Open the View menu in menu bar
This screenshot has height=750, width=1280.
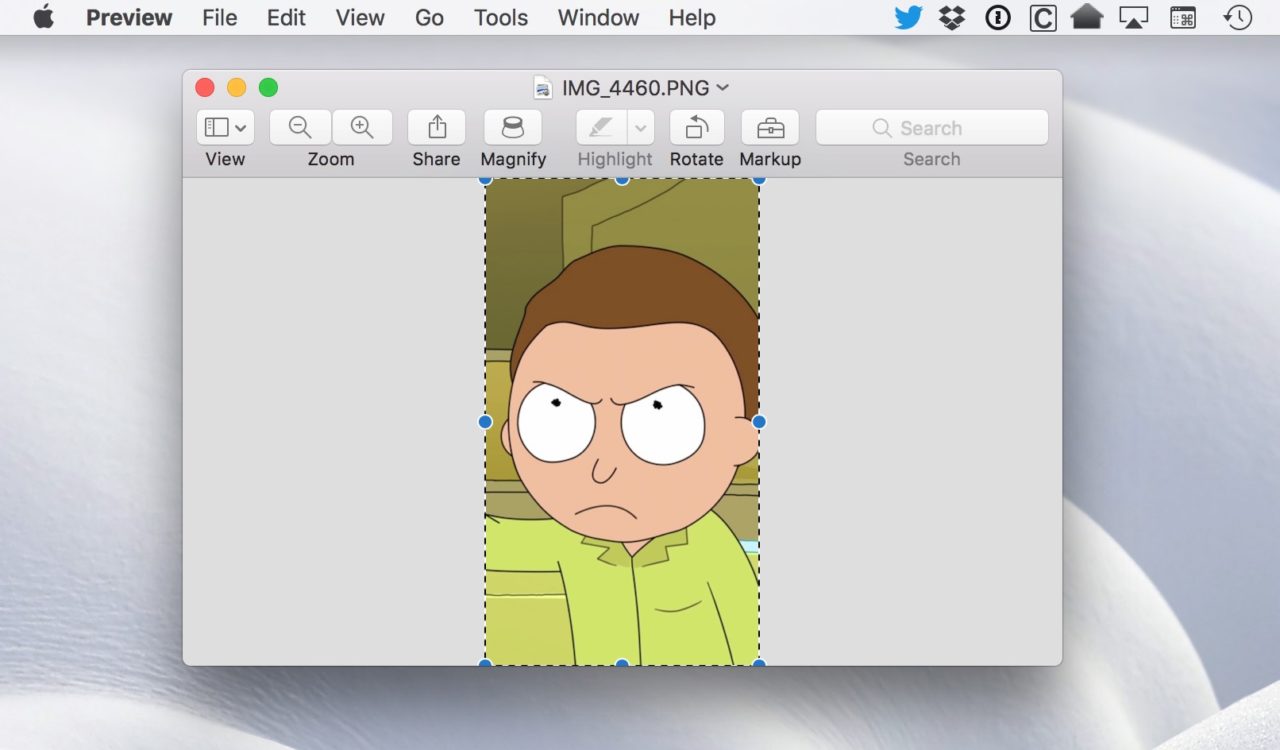[x=360, y=17]
